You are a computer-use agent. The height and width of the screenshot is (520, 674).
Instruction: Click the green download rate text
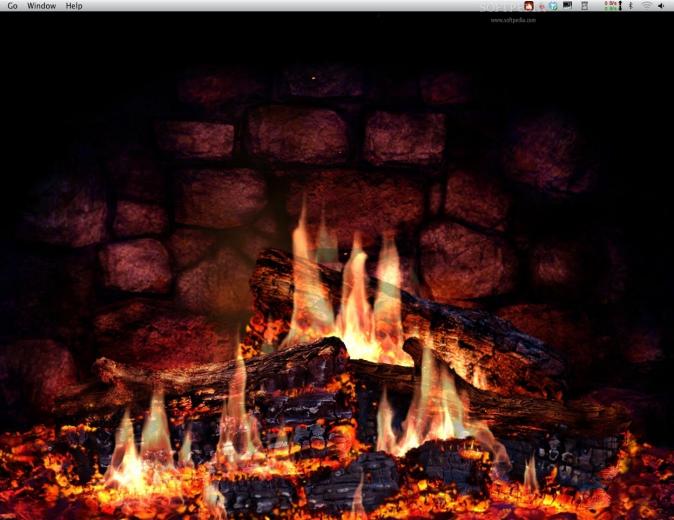611,8
